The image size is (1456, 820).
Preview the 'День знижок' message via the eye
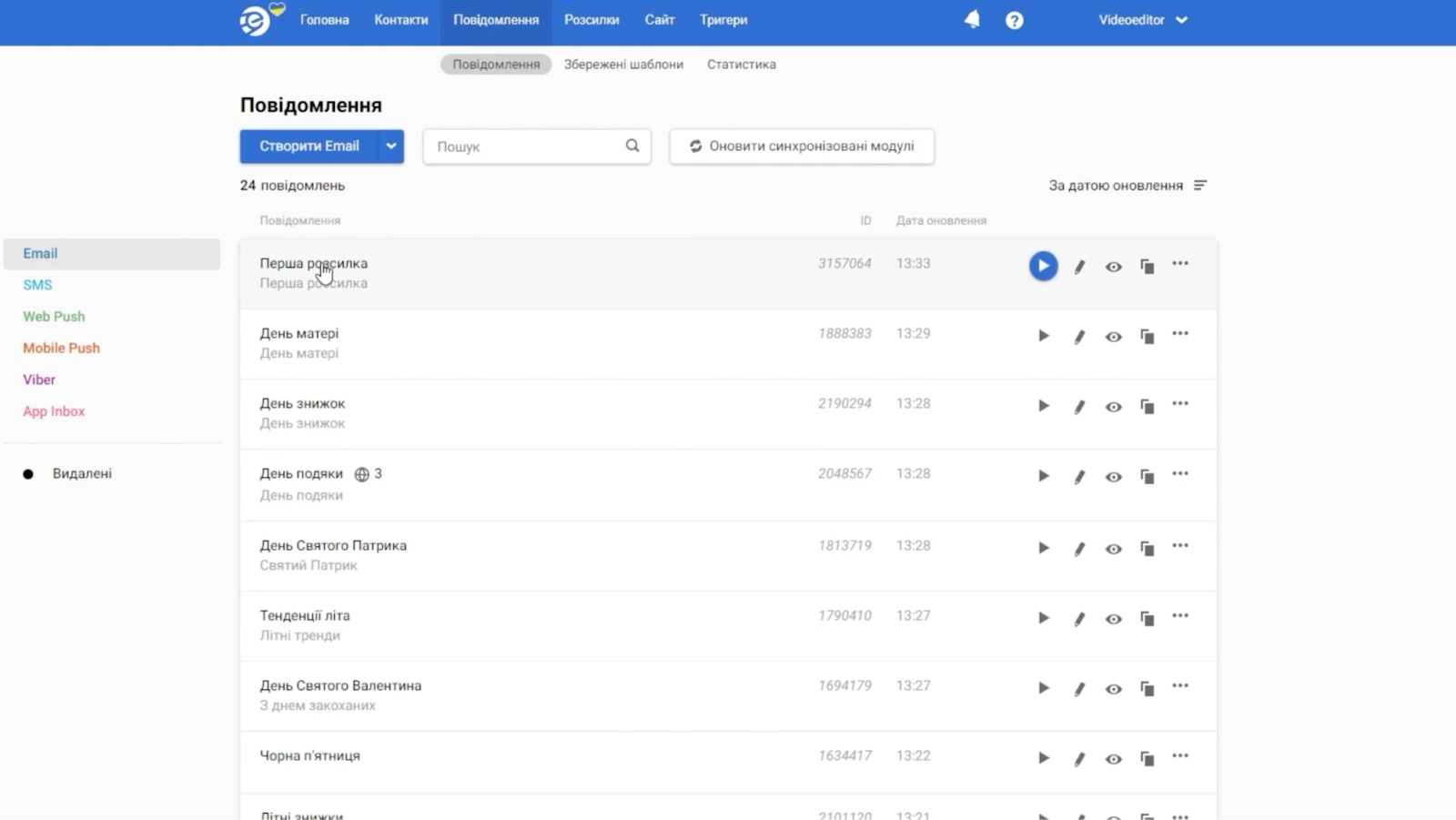(x=1113, y=407)
